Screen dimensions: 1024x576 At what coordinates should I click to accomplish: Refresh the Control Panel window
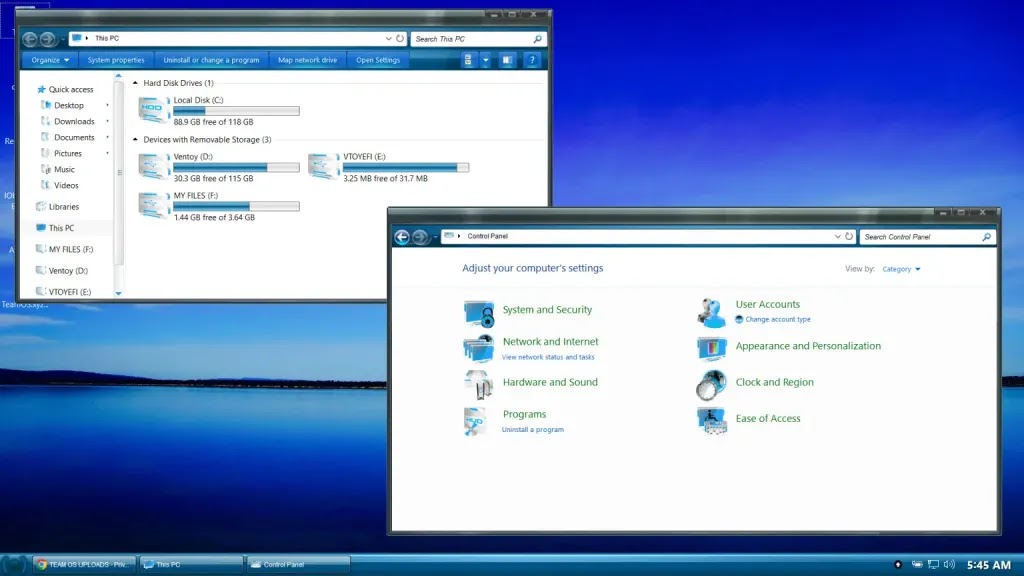(x=848, y=236)
